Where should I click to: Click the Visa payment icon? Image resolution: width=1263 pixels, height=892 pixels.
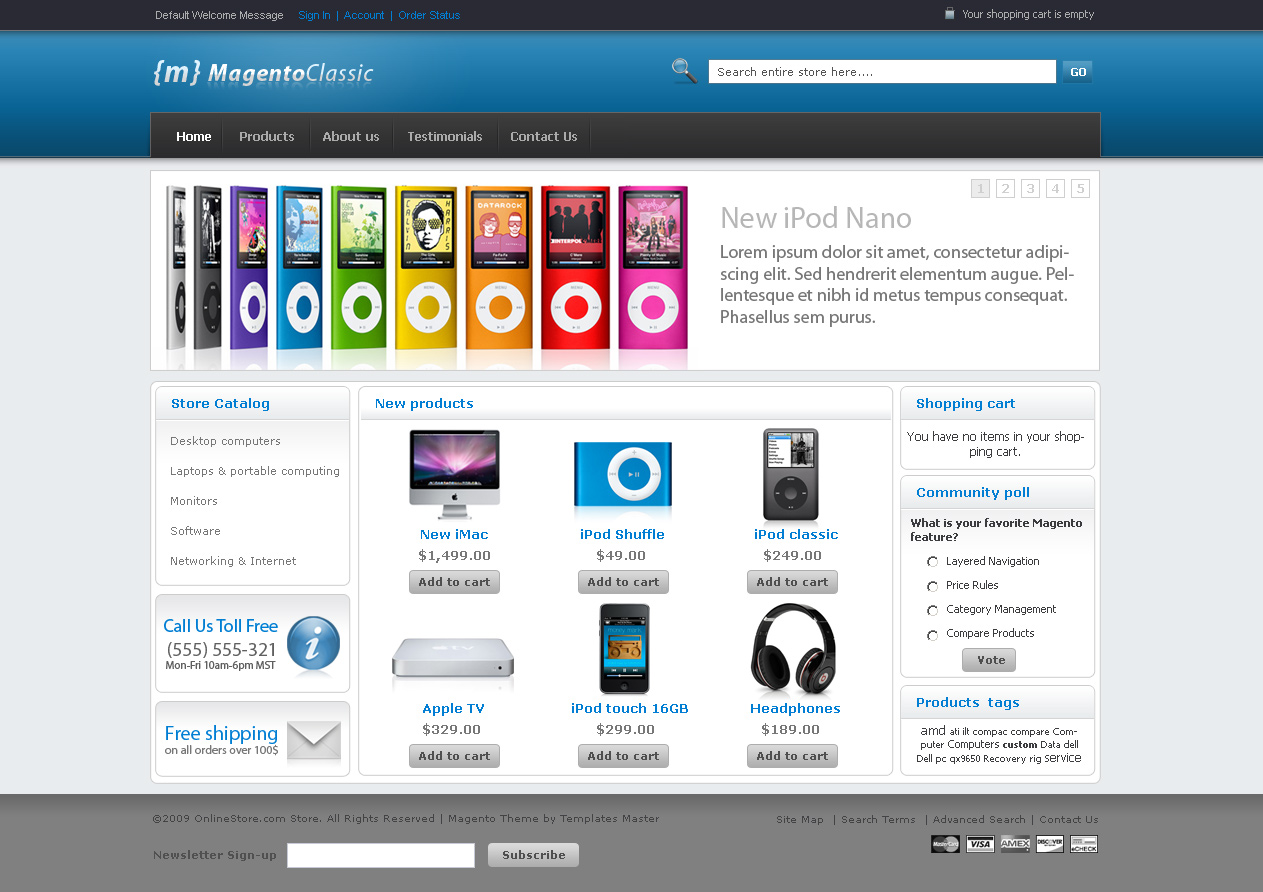[980, 844]
